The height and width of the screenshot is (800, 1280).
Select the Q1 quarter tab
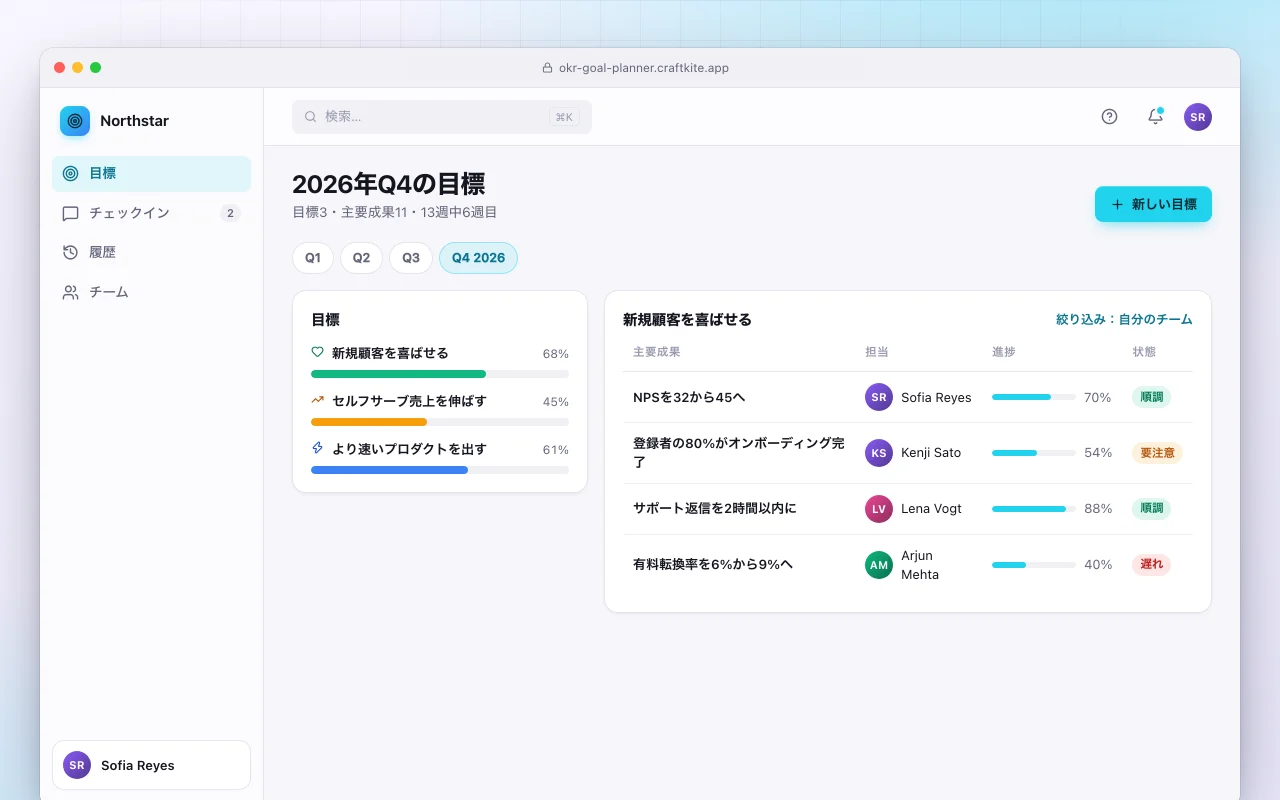pyautogui.click(x=313, y=258)
